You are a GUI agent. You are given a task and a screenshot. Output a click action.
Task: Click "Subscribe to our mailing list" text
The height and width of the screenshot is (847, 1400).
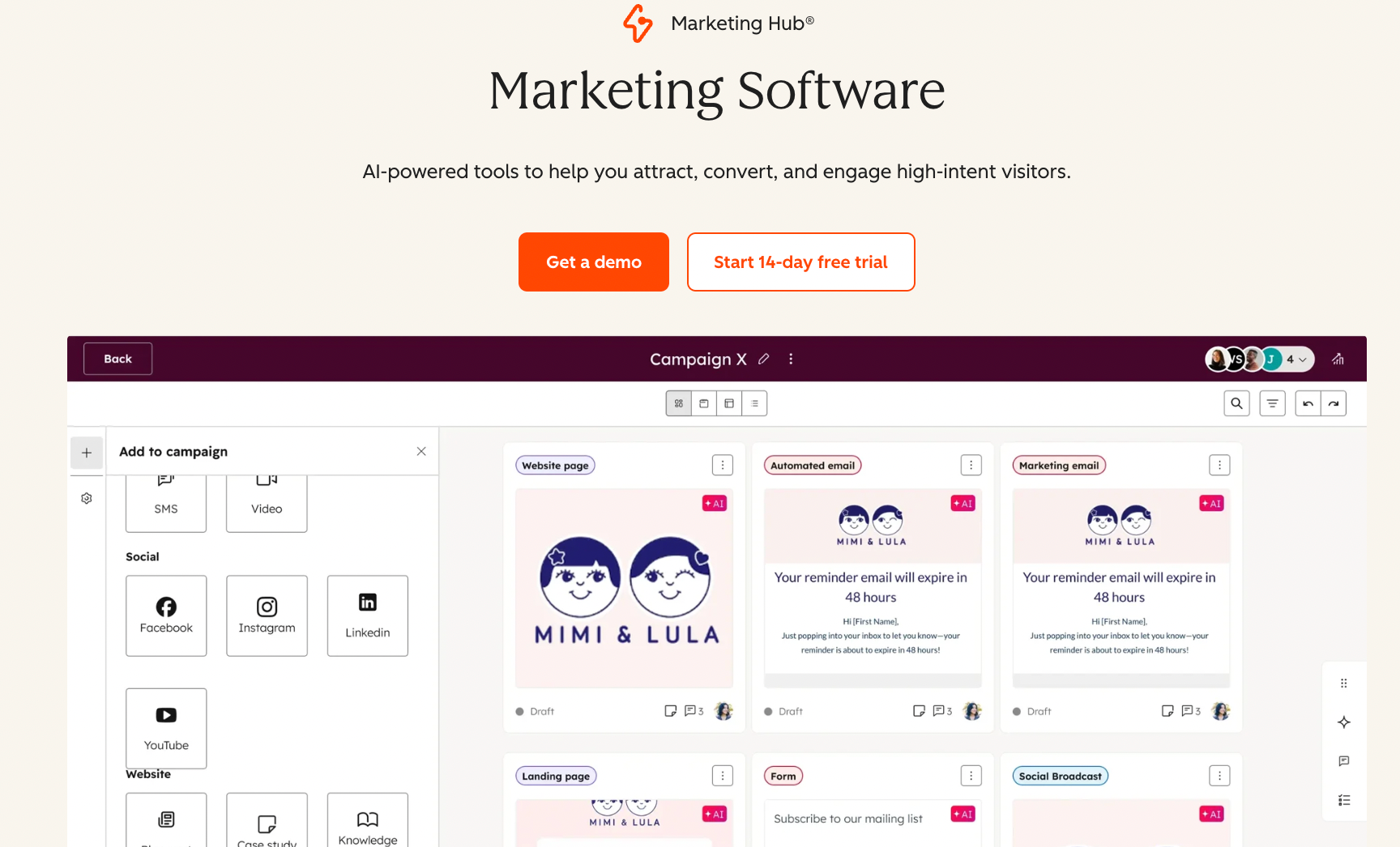(848, 819)
